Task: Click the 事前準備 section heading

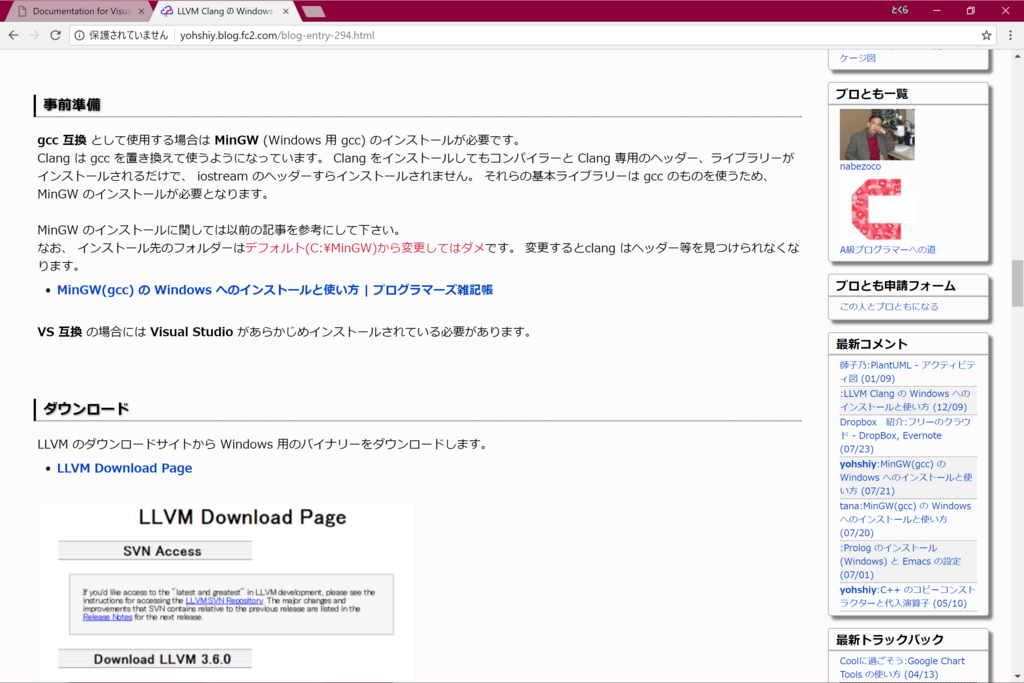Action: coord(72,104)
